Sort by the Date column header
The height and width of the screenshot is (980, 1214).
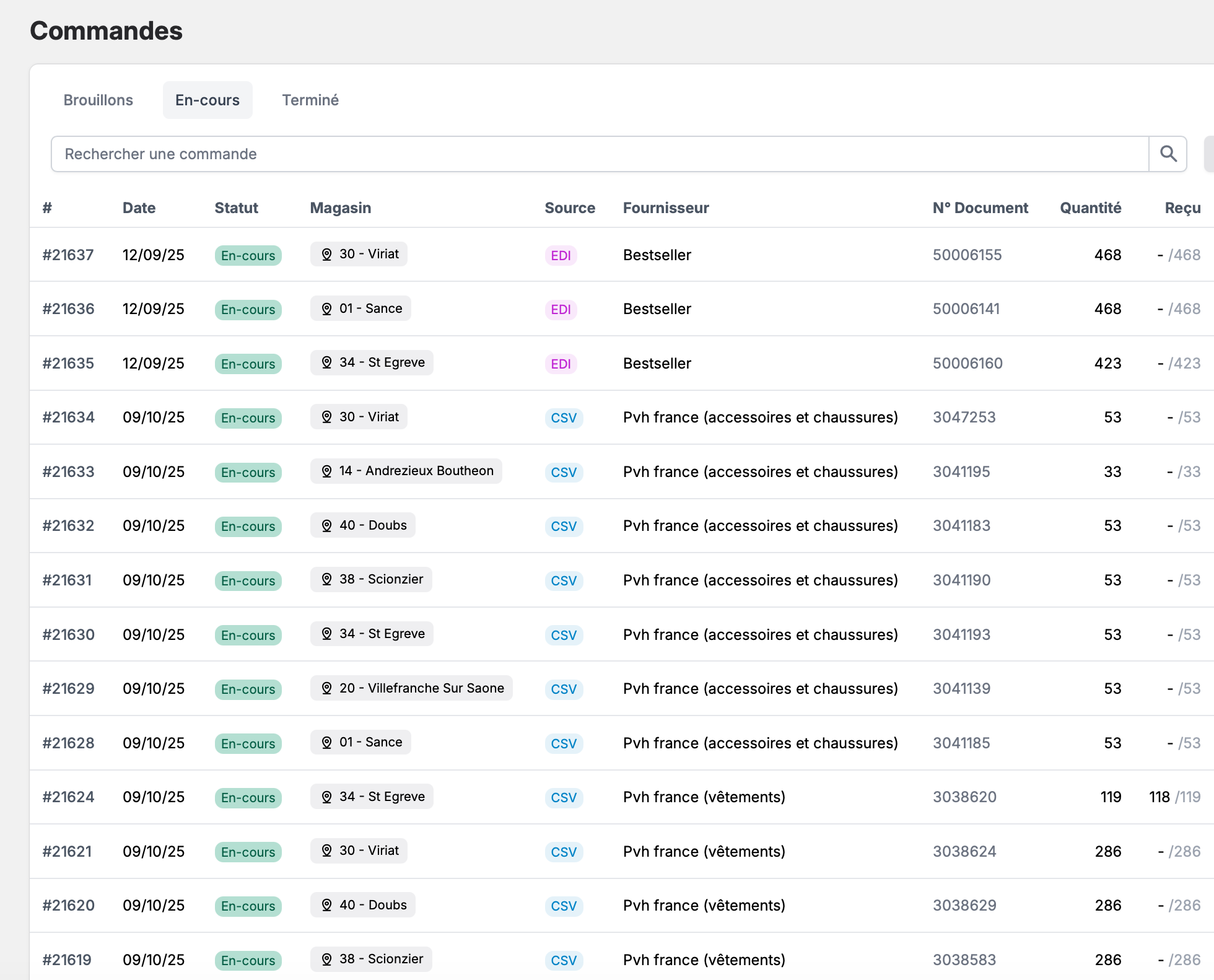[x=139, y=208]
